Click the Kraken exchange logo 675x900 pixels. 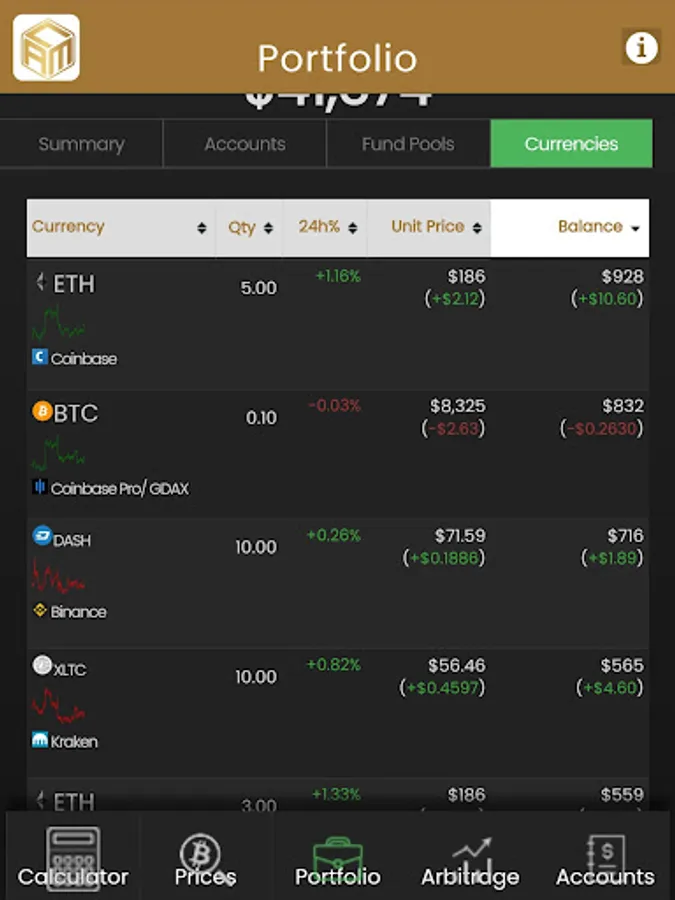tap(40, 740)
